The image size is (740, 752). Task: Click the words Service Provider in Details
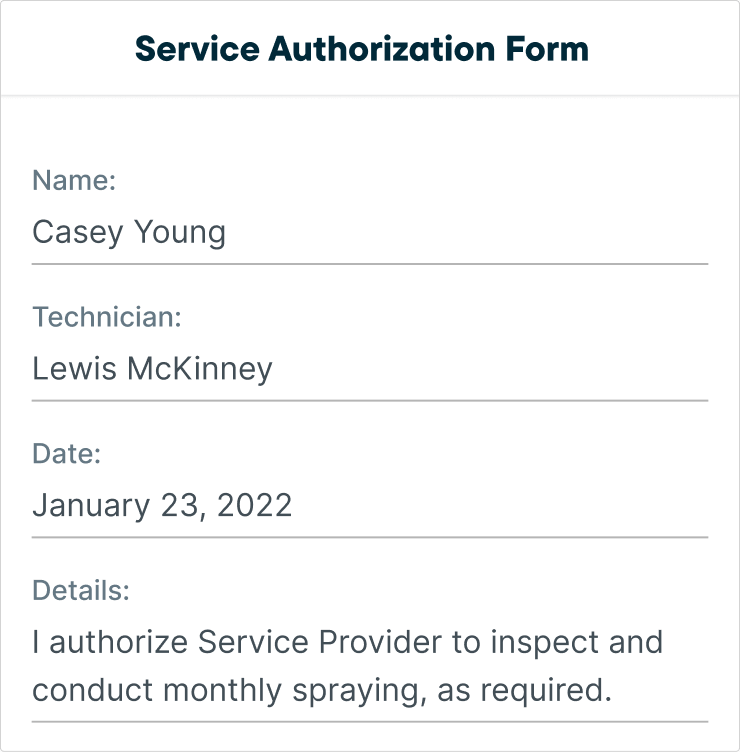point(320,642)
